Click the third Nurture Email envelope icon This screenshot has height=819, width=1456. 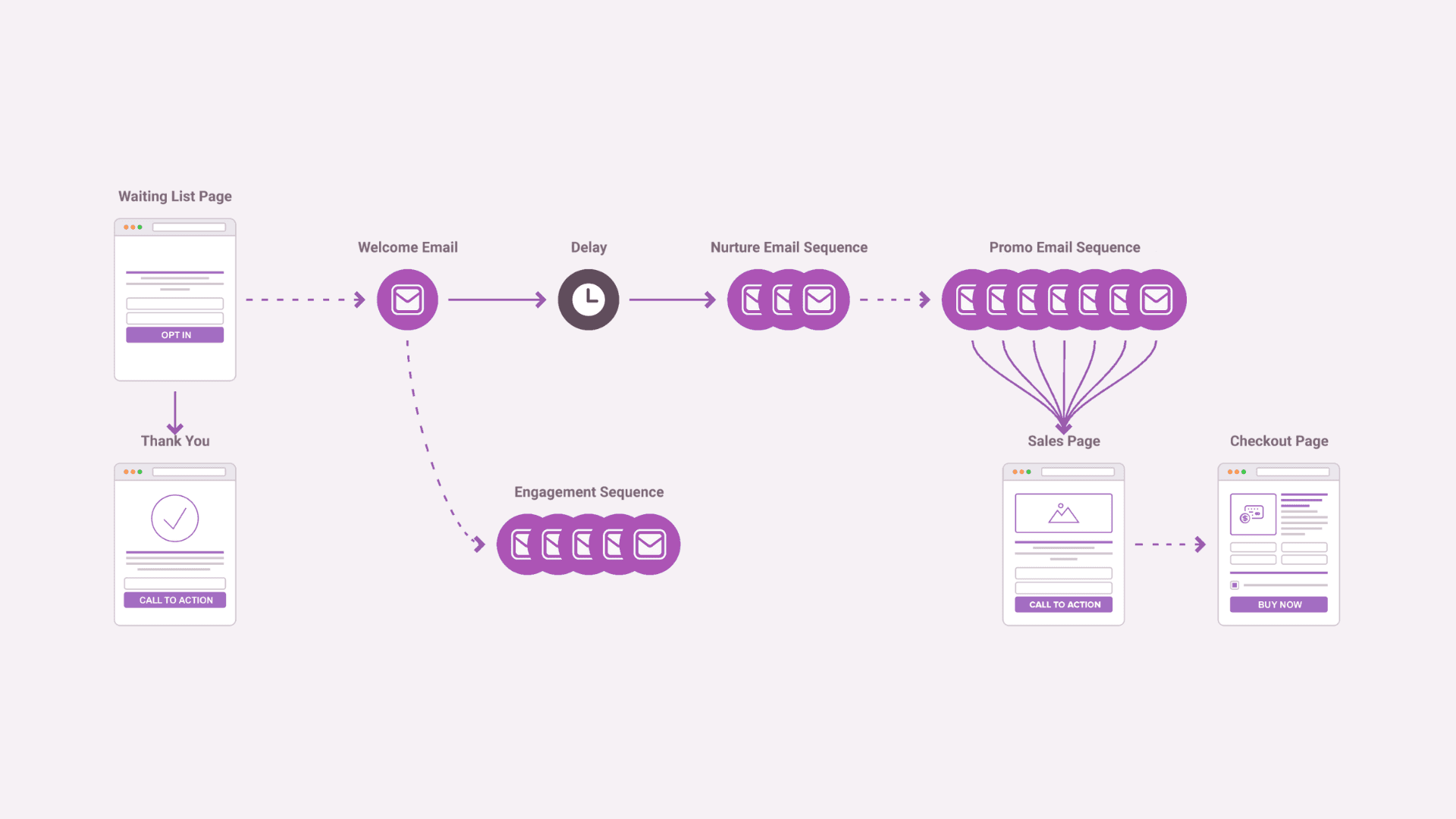(x=819, y=299)
